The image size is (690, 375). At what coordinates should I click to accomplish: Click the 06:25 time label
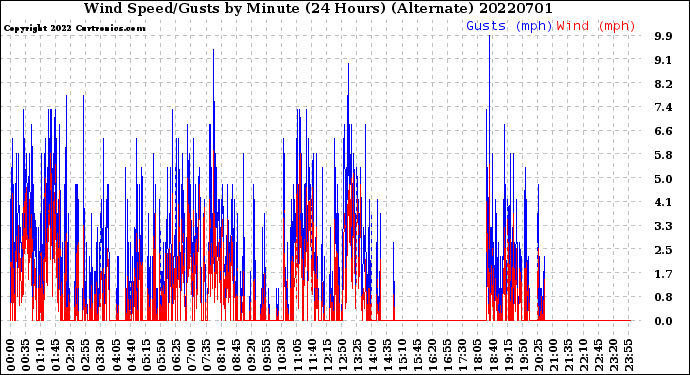[176, 355]
